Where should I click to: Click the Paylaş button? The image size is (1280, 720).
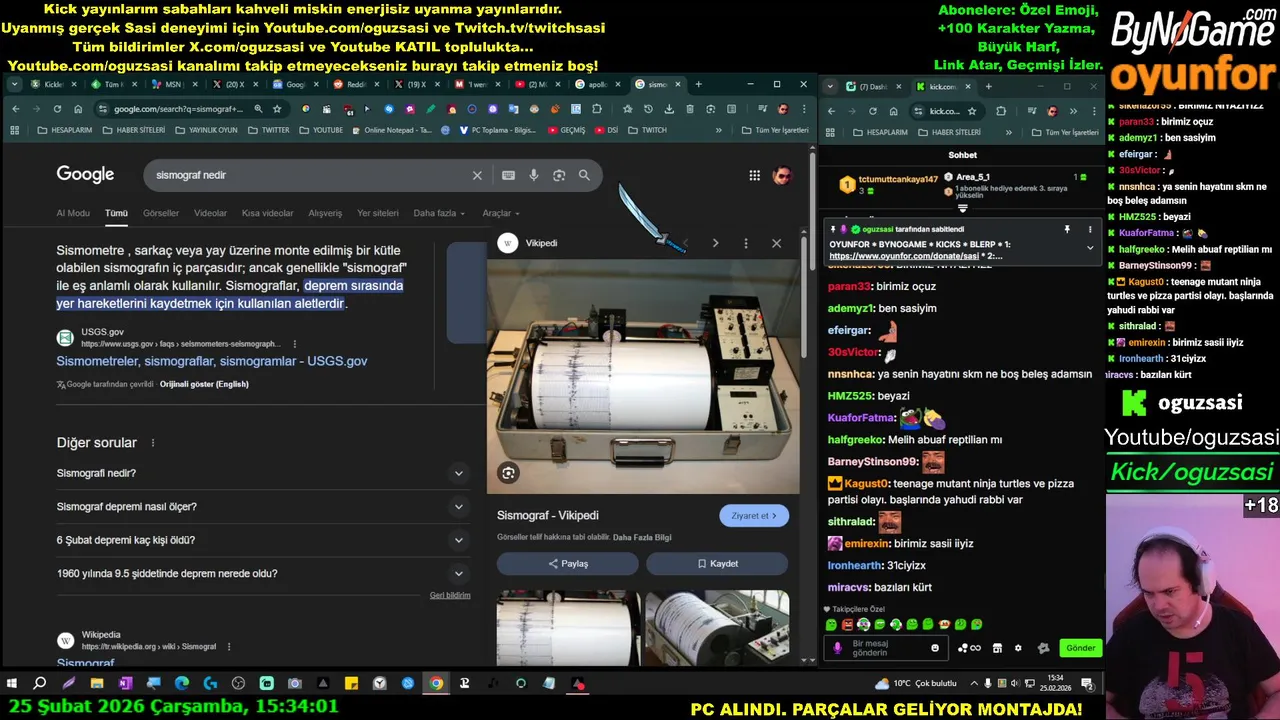[x=568, y=564]
